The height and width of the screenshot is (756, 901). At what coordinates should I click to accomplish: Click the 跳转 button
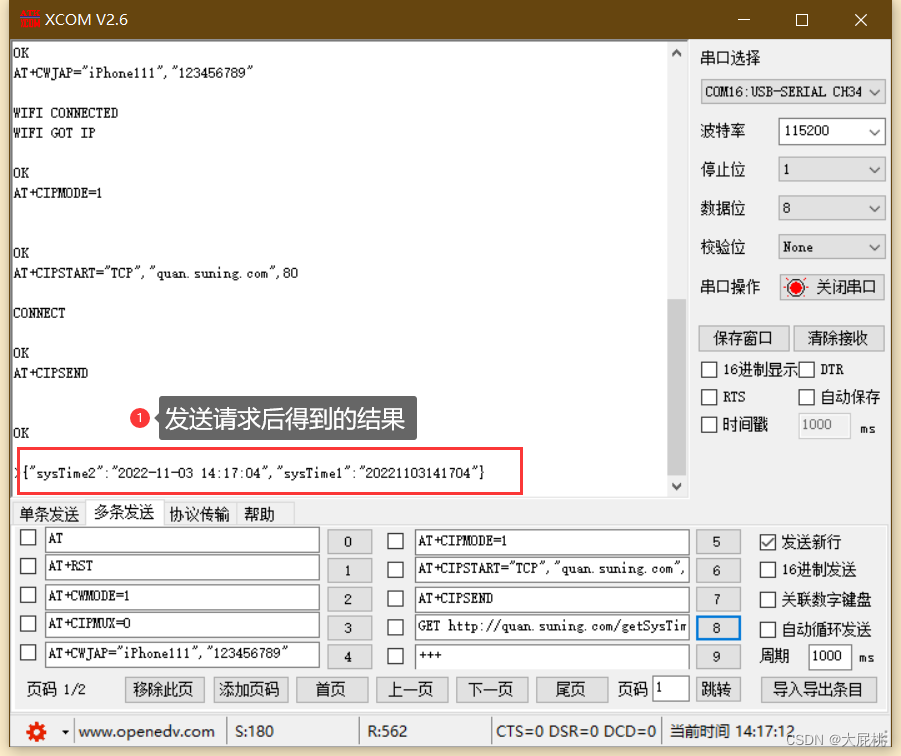tap(718, 689)
